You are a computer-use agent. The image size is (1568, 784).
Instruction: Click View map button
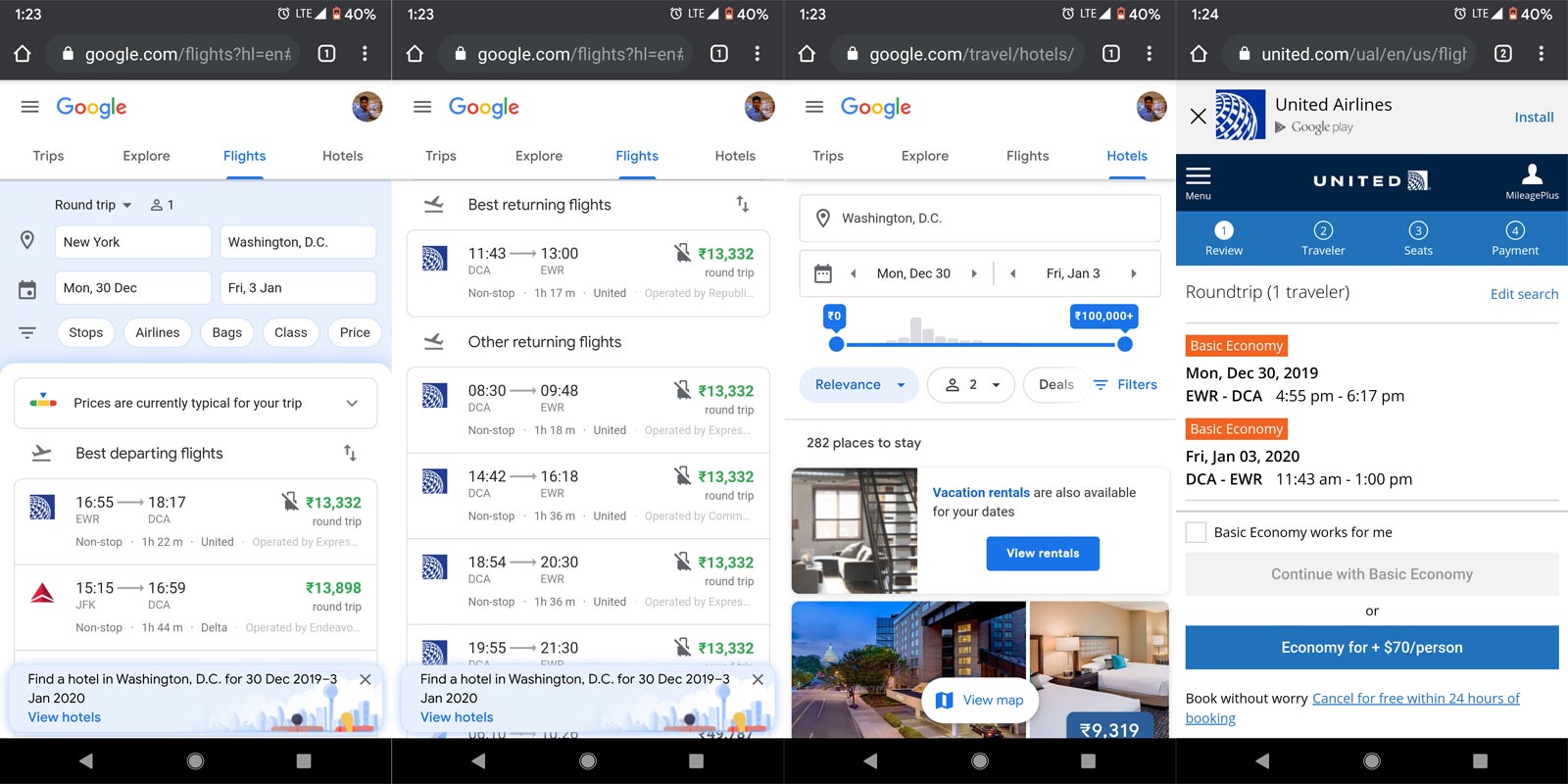pos(980,700)
